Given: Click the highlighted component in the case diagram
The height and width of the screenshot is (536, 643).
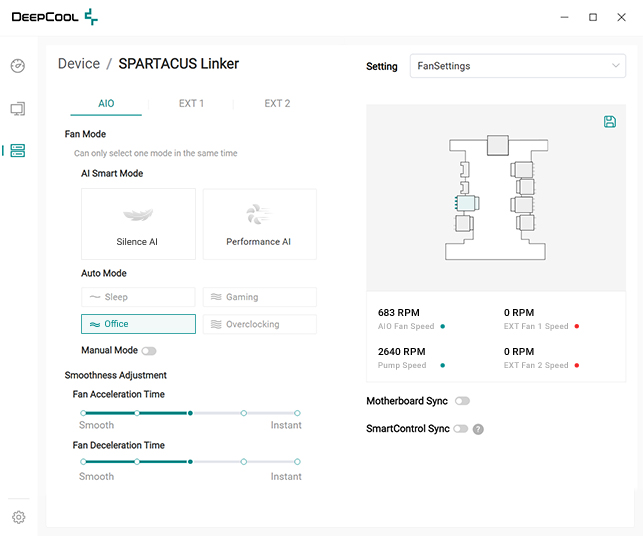Looking at the screenshot, I should click(464, 203).
